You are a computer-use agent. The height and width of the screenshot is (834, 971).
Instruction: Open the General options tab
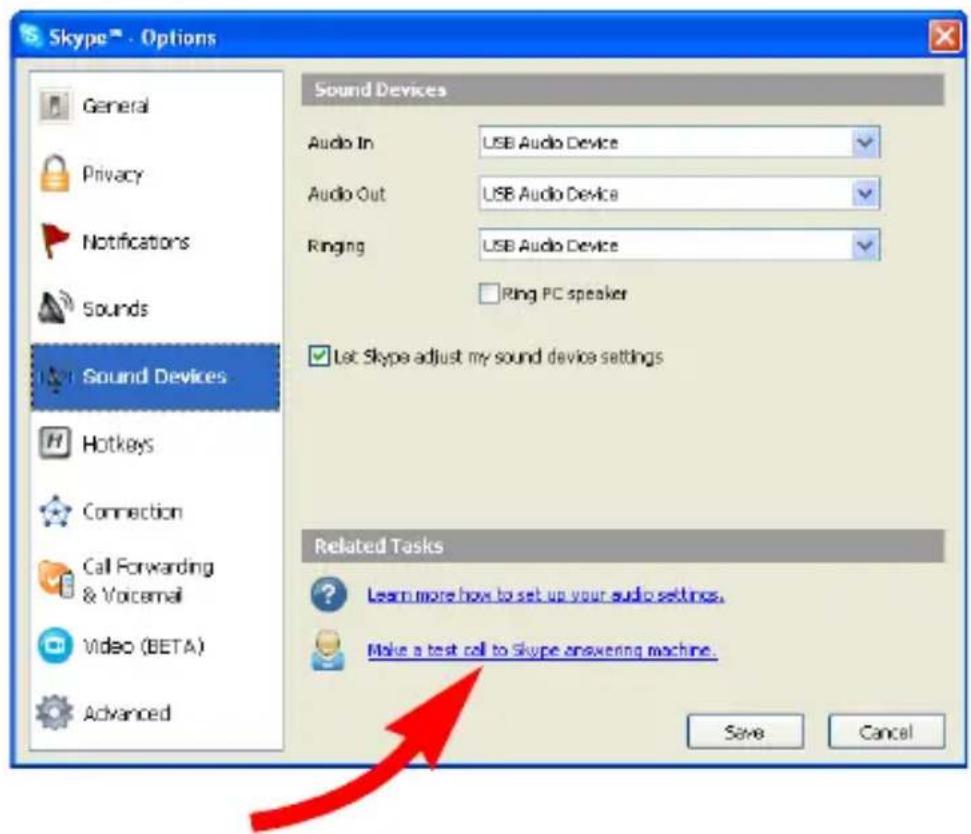click(156, 106)
